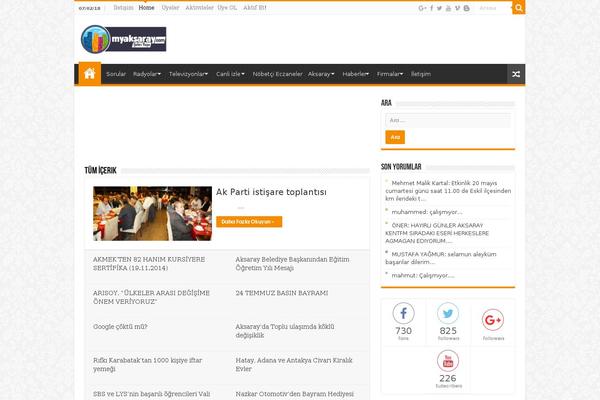Image resolution: width=600 pixels, height=400 pixels.
Task: Click the Facebook circle with 730 fans
Action: coord(403,313)
